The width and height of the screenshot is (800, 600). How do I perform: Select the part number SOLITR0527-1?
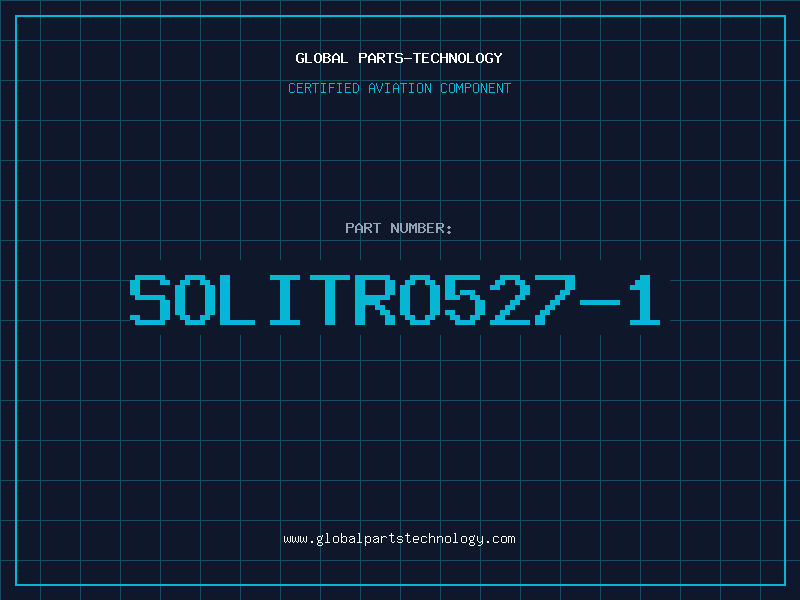point(395,300)
